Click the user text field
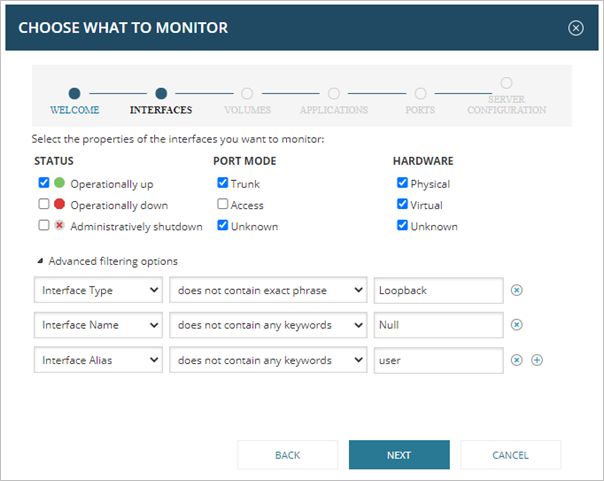This screenshot has width=604, height=481. point(438,360)
